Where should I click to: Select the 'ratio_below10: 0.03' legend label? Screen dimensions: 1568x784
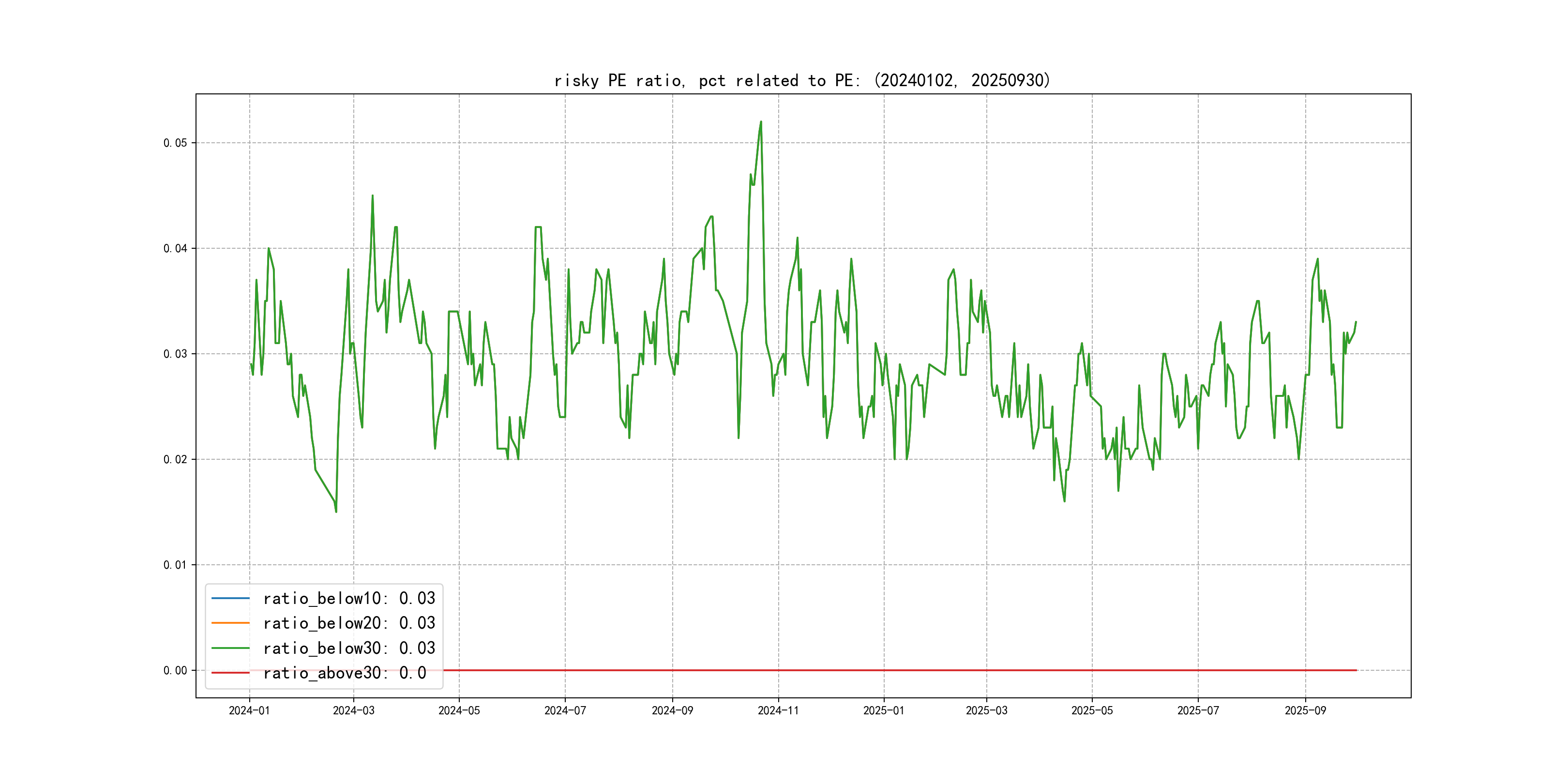(x=349, y=598)
